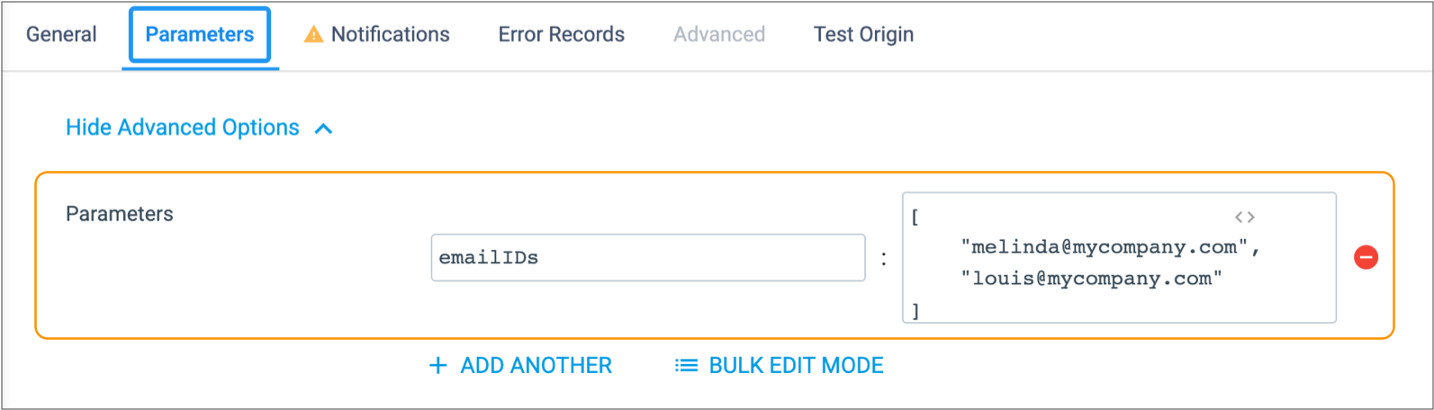Remove the parameter with red minus icon
Image resolution: width=1434 pixels, height=410 pixels.
pos(1366,258)
